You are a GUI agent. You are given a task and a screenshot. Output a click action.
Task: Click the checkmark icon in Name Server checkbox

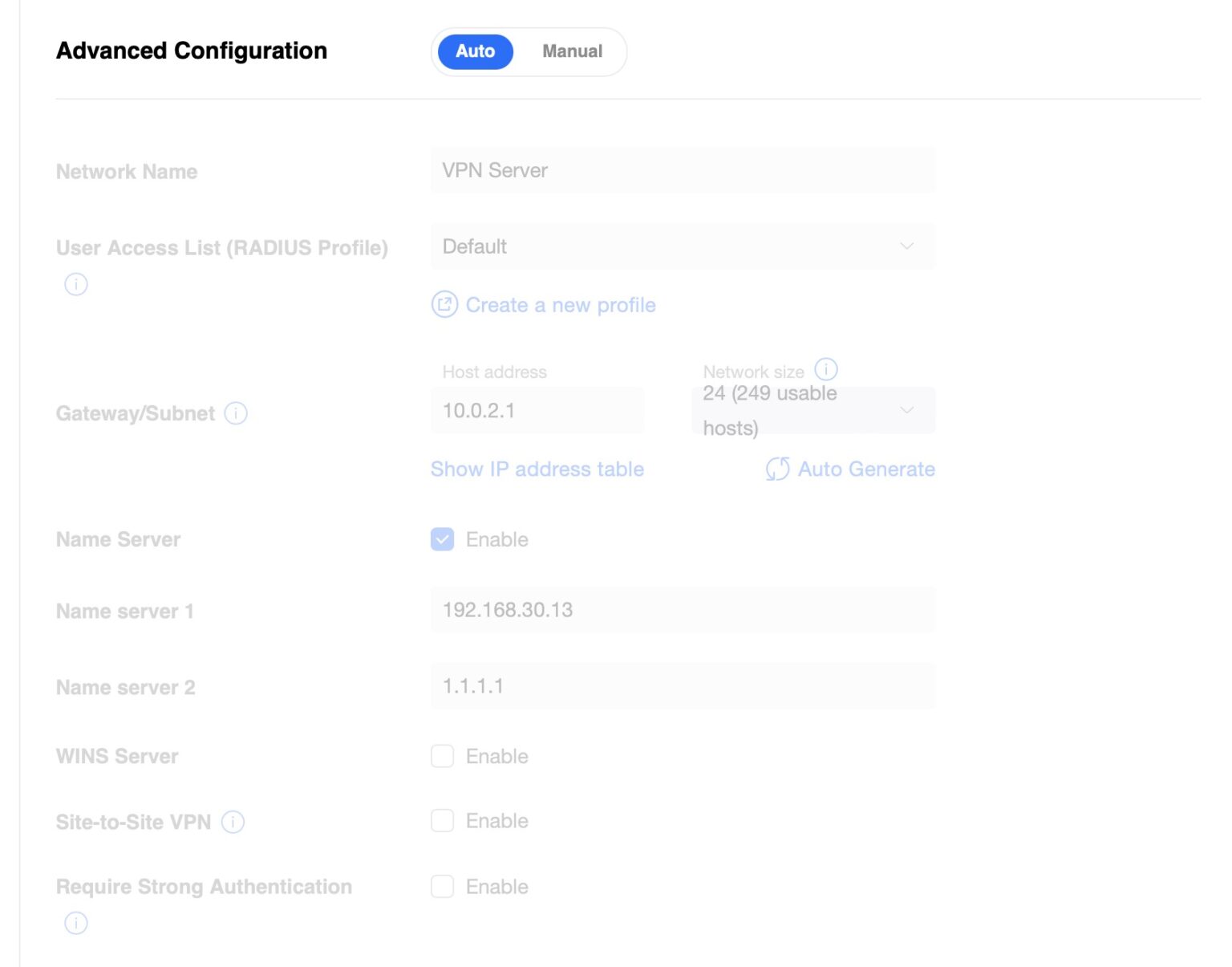[442, 538]
